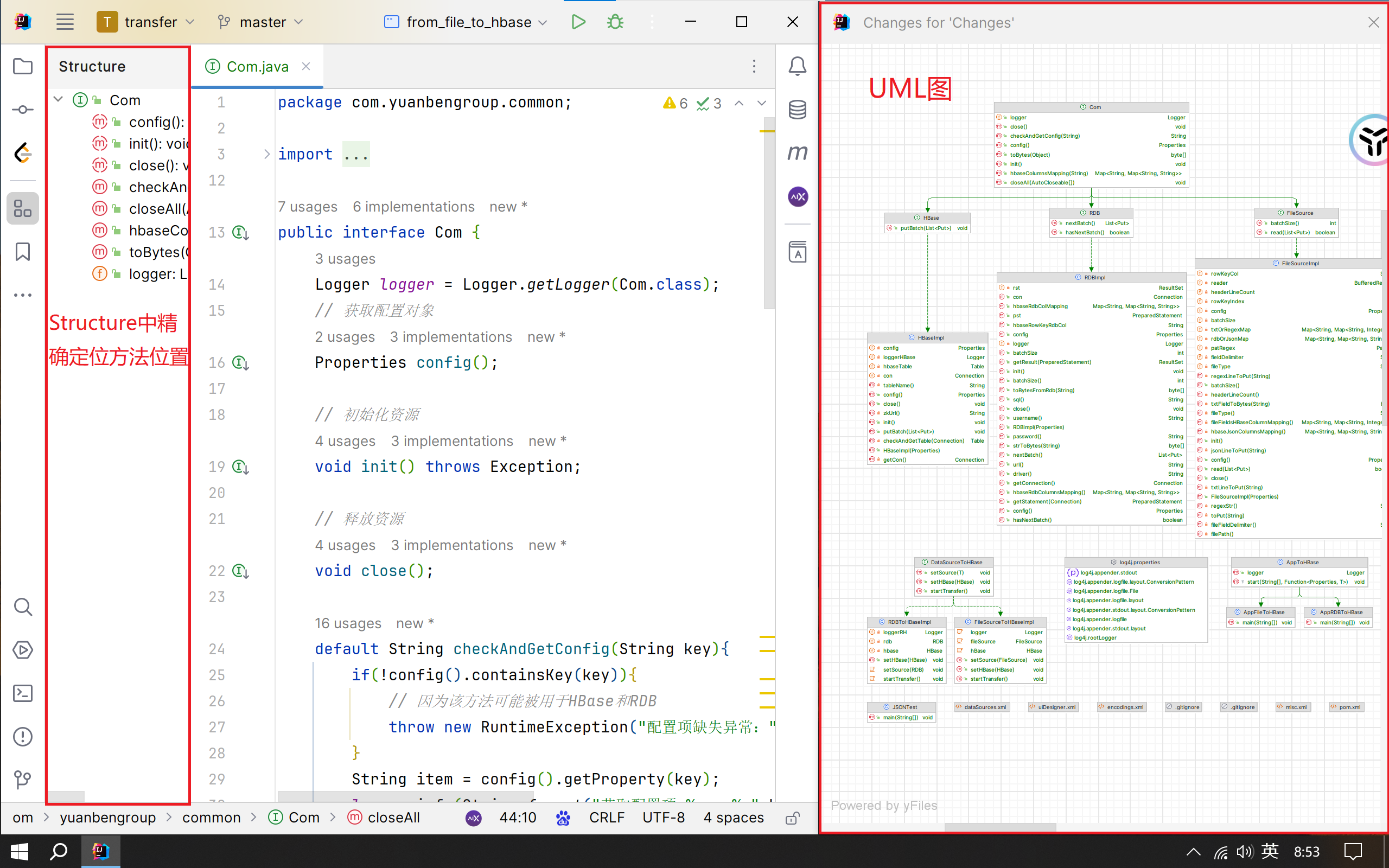
Task: Run the from_file_to_hbase configuration
Action: tap(578, 22)
